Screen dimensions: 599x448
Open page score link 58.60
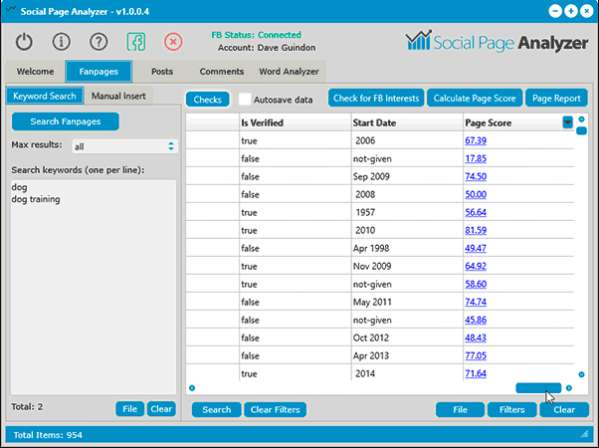coord(476,284)
